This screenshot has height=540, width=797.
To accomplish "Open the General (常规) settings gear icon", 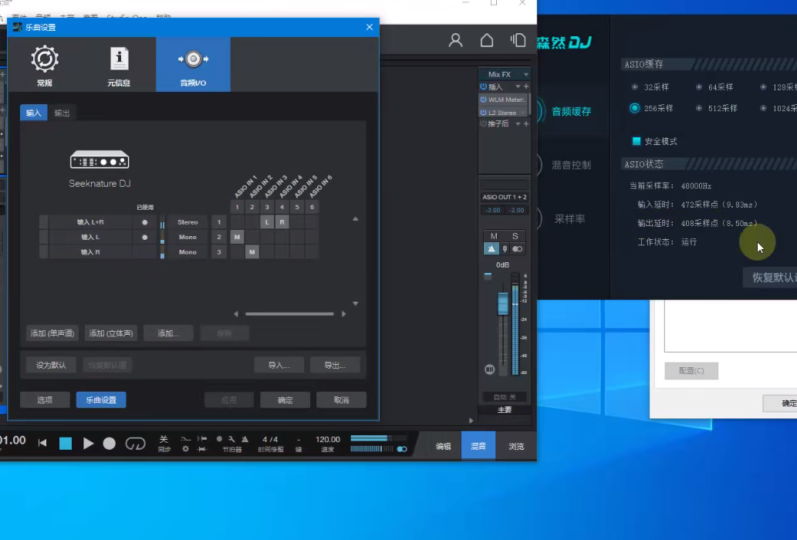I will tap(45, 61).
